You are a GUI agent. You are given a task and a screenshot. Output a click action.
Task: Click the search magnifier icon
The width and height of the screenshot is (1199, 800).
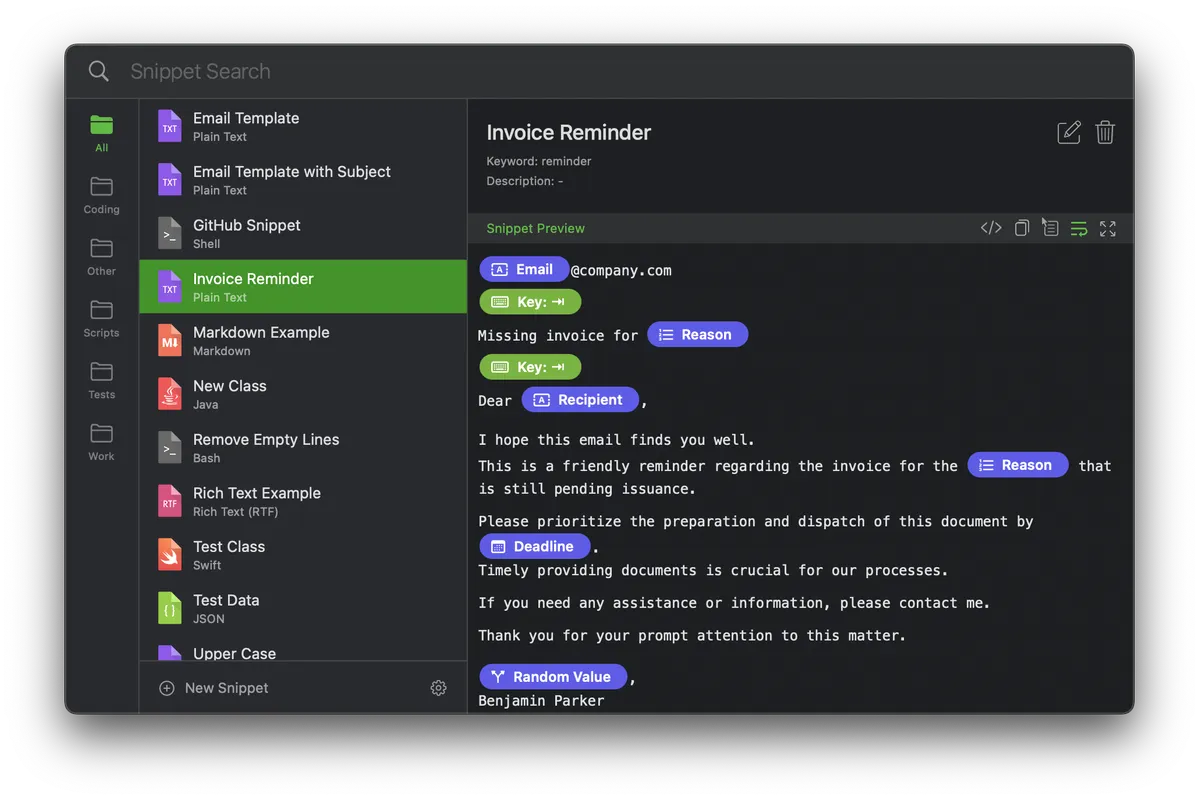pos(98,71)
